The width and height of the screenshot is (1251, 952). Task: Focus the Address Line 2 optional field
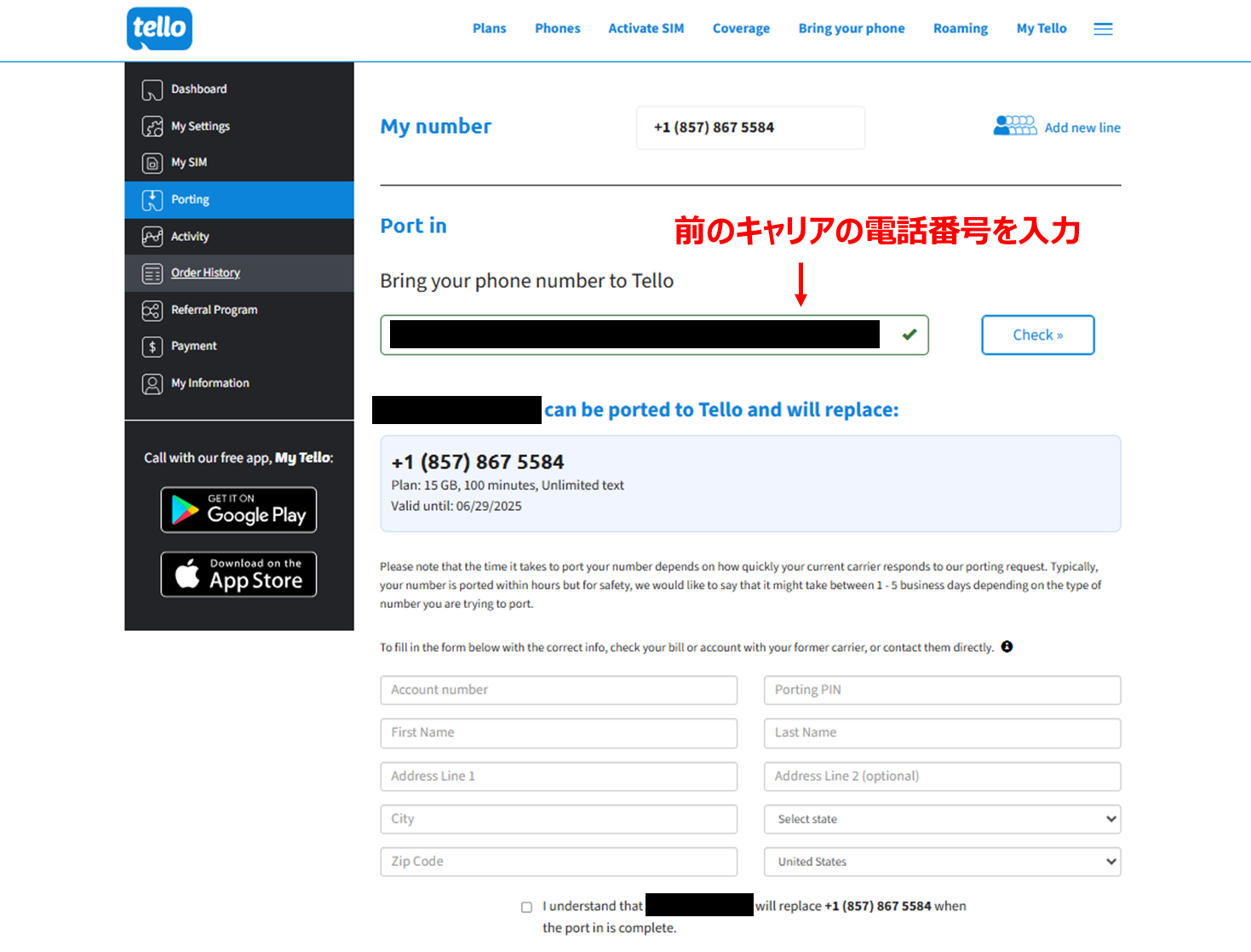tap(942, 777)
